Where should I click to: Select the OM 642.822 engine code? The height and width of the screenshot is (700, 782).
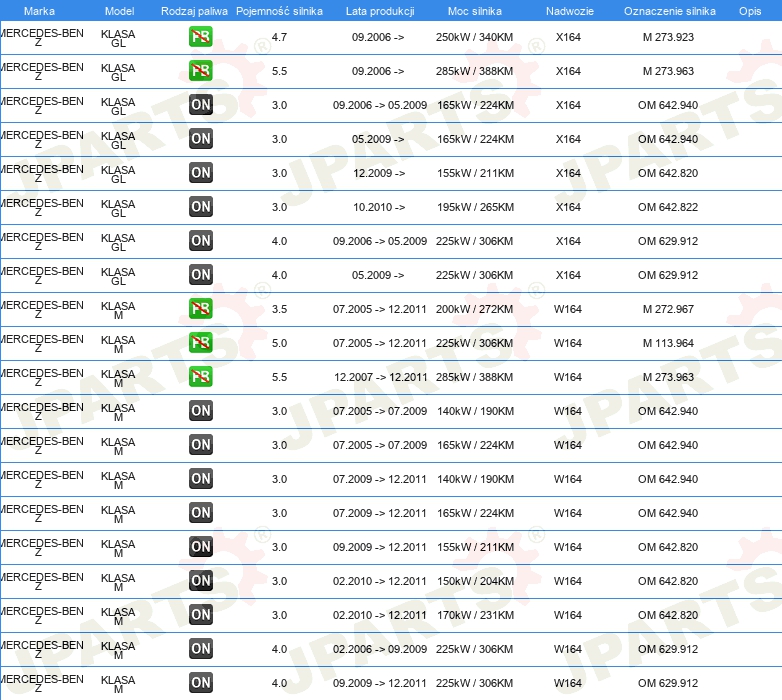(x=668, y=207)
